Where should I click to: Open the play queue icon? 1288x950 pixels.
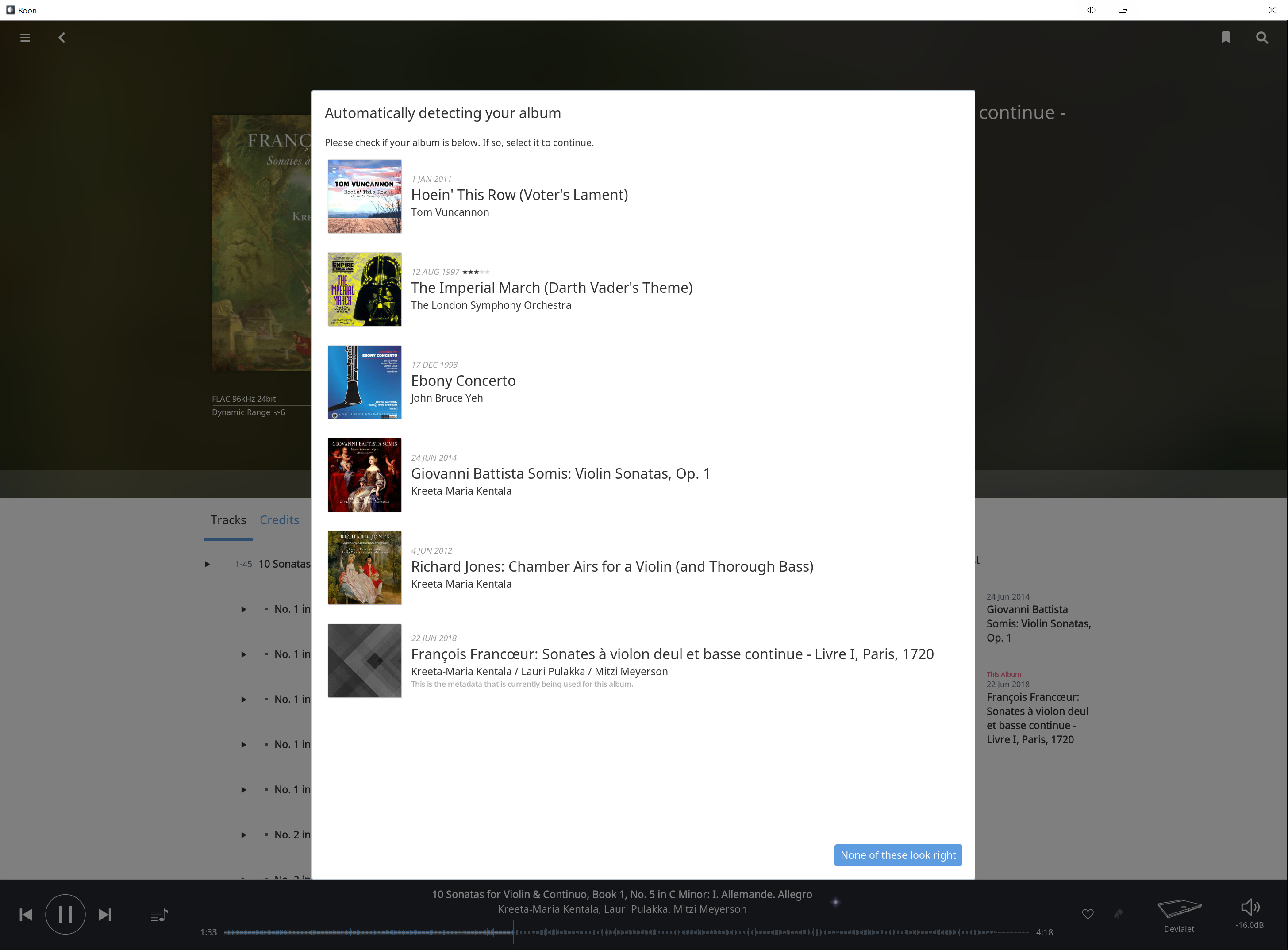click(x=159, y=915)
